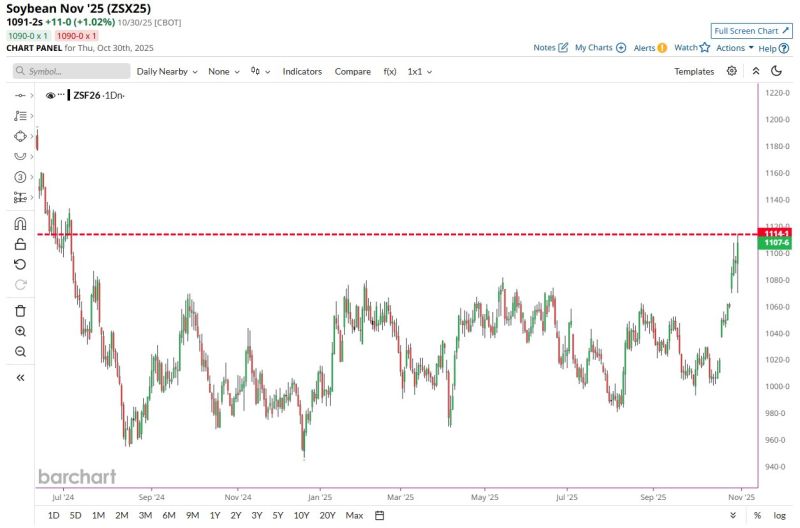Select the crosshair cursor tool

coord(20,95)
